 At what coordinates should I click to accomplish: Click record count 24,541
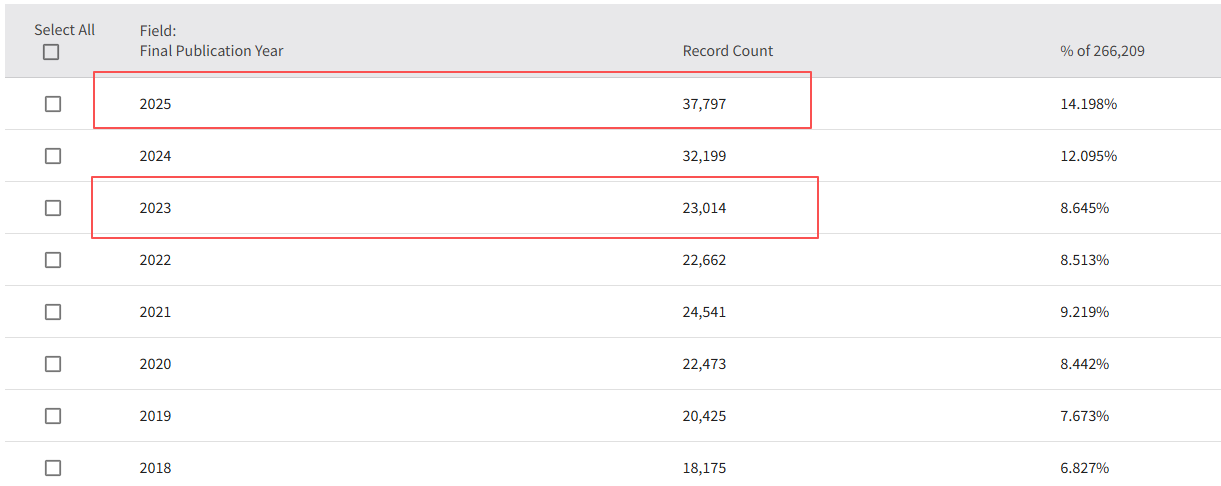704,312
